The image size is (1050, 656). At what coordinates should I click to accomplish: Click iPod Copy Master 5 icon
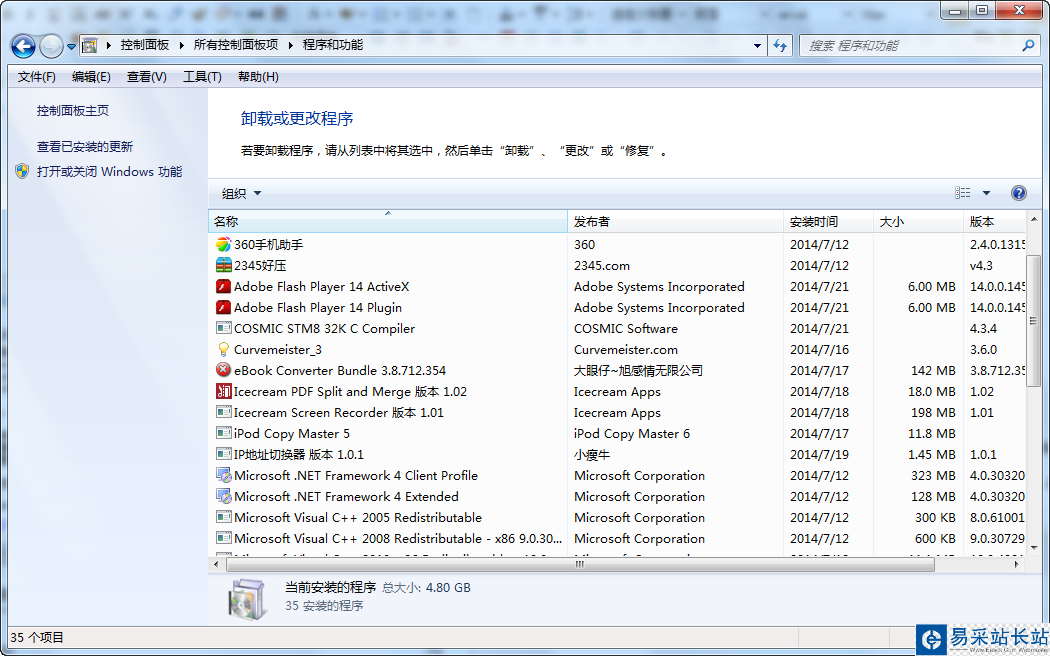tap(224, 433)
